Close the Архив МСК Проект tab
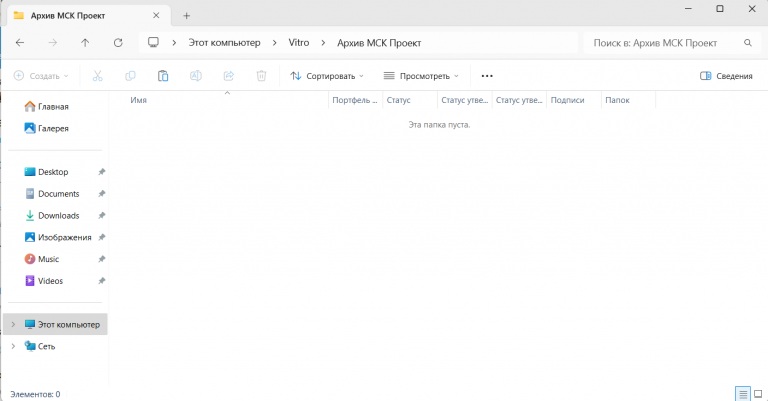768x401 pixels. pos(156,16)
